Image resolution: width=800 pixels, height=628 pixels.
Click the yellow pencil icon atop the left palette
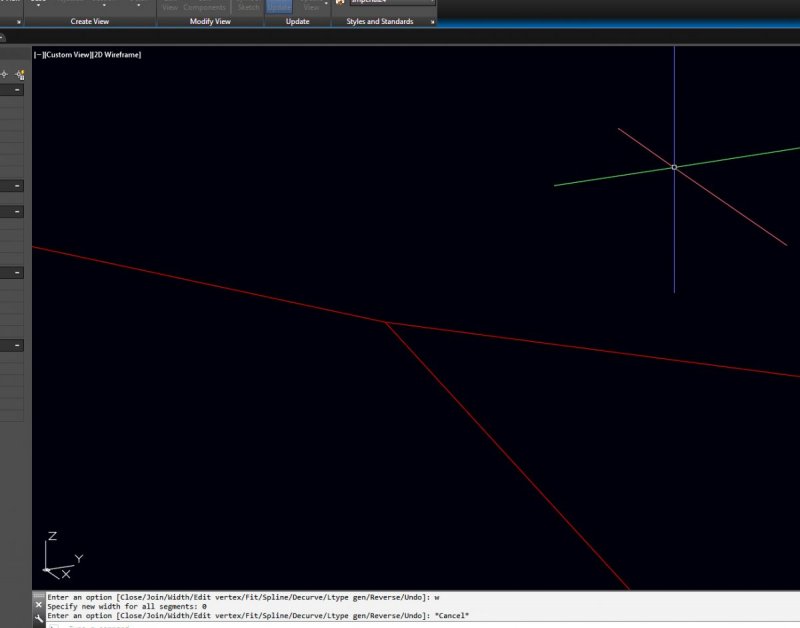pyautogui.click(x=19, y=73)
